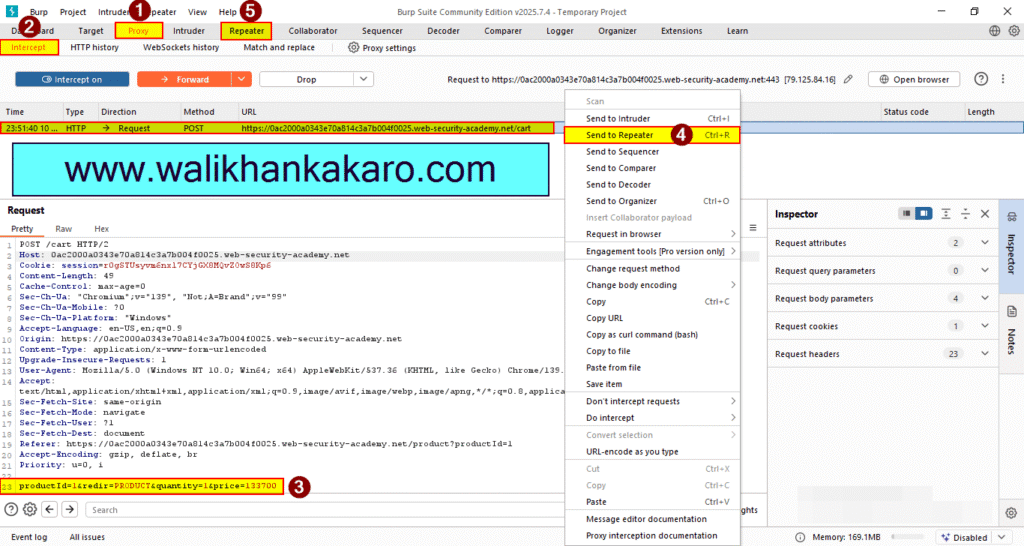Choose Change request method
1024x546 pixels.
point(652,268)
